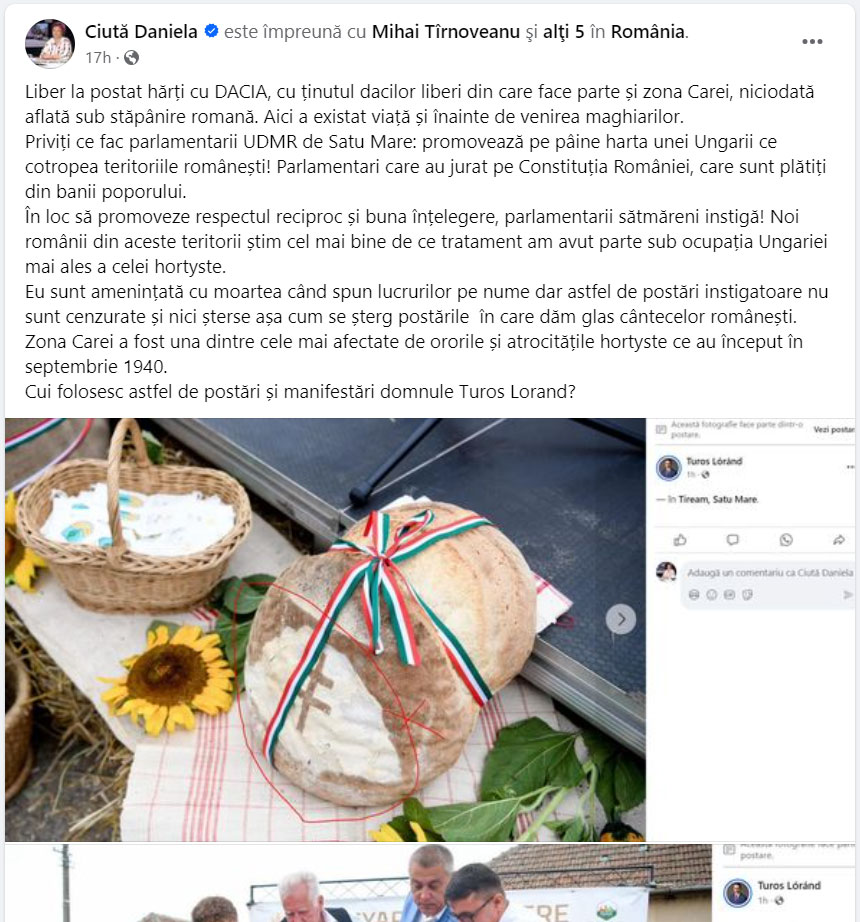860x922 pixels.
Task: Open Ciută Daniela's profile picture
Action: [50, 44]
